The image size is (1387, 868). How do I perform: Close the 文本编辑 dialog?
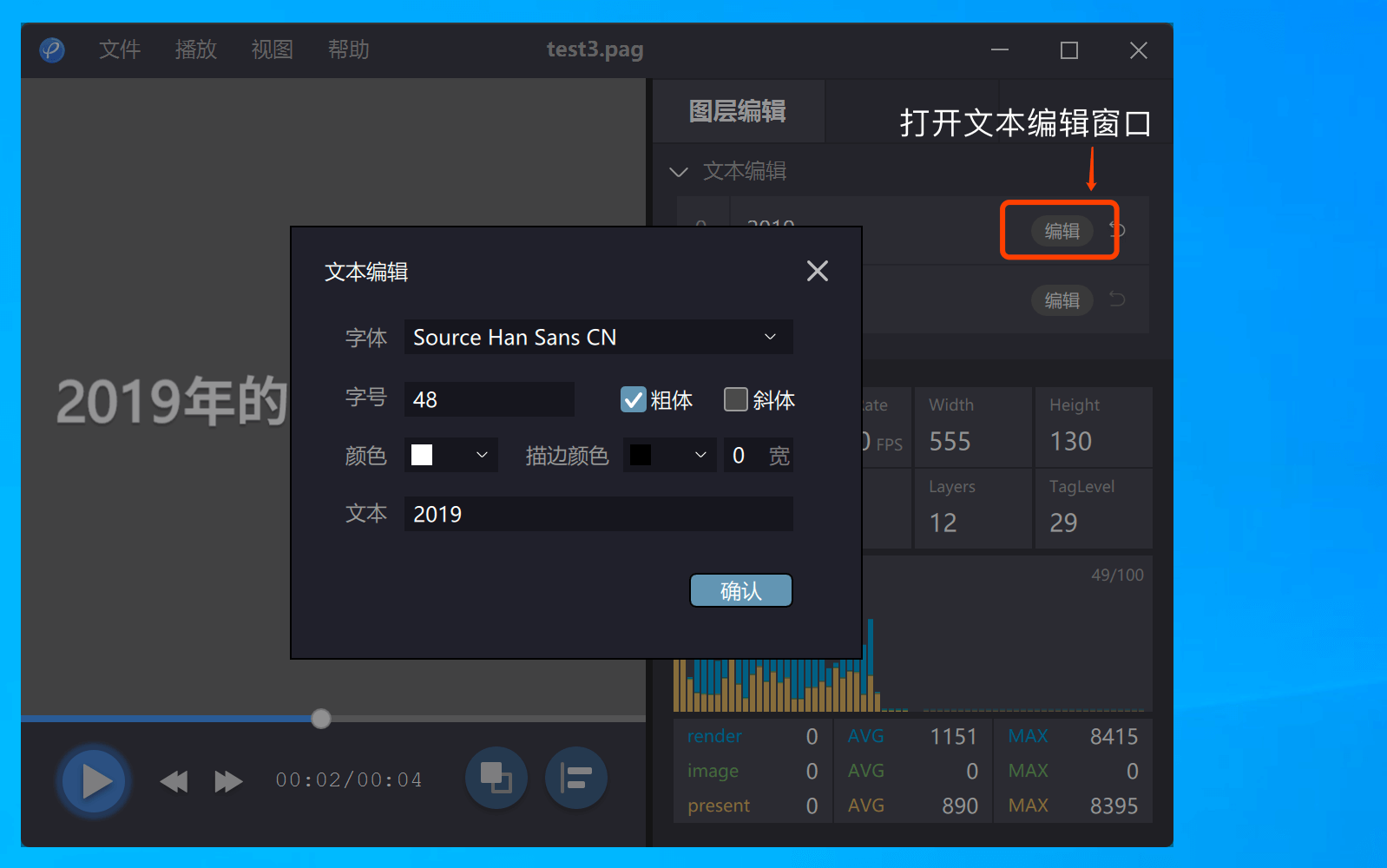tap(818, 271)
